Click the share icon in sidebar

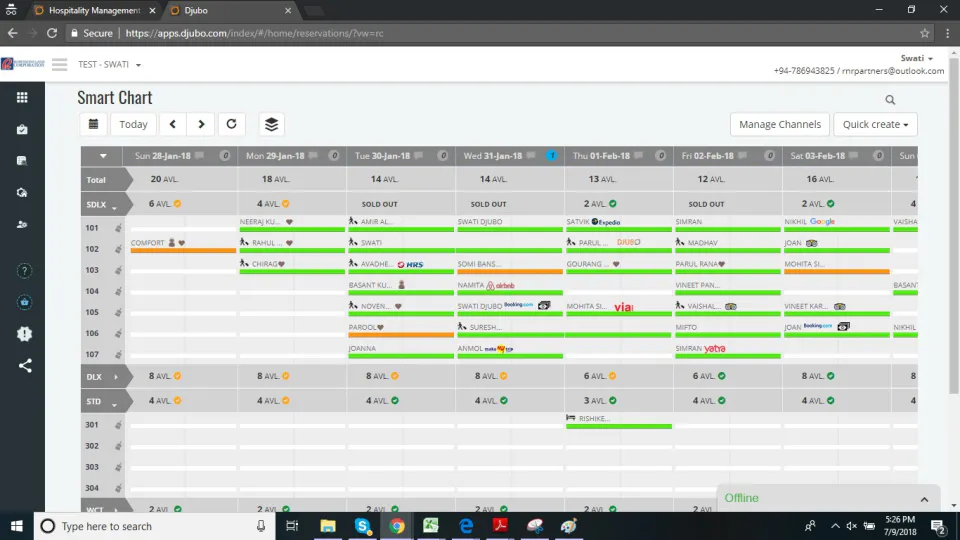click(x=24, y=366)
